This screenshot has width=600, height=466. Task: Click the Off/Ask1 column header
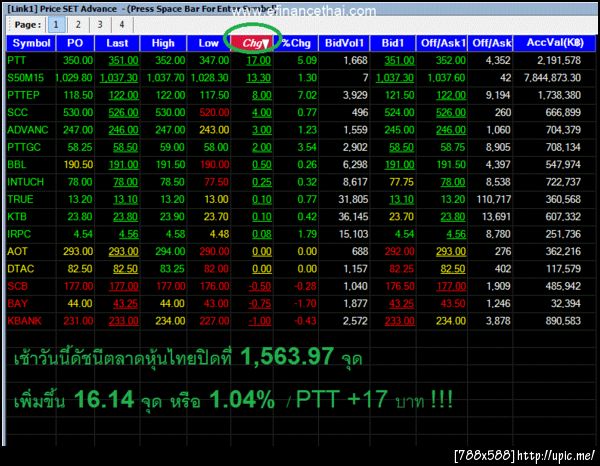(x=442, y=43)
